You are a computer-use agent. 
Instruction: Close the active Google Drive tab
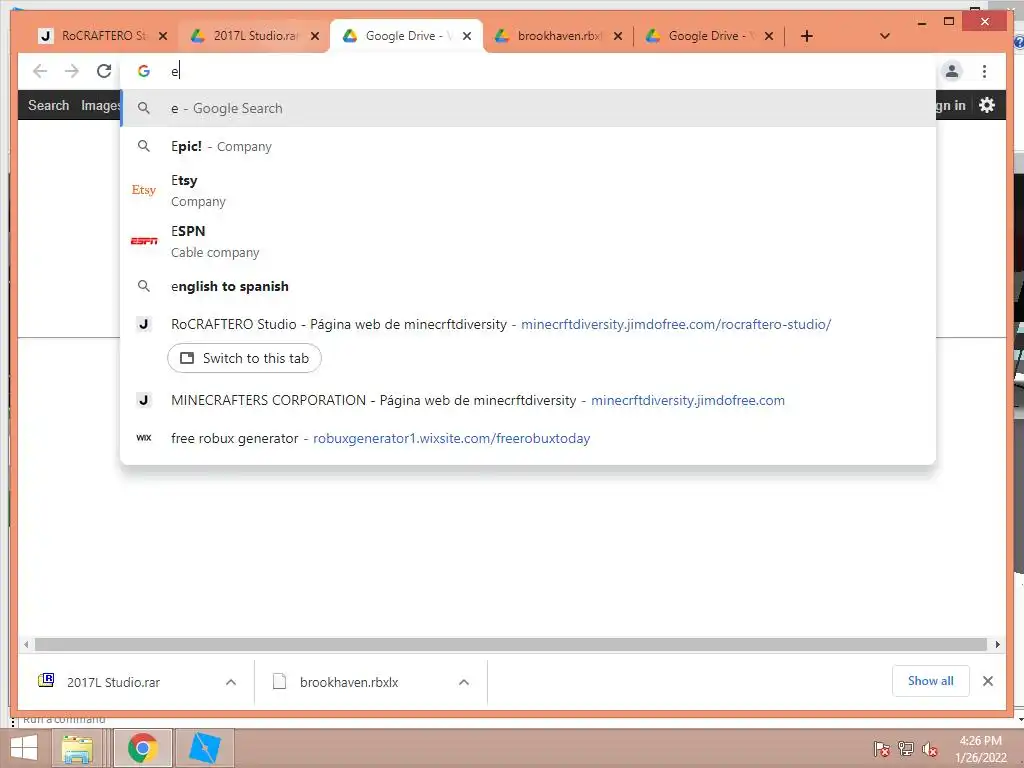tap(467, 36)
